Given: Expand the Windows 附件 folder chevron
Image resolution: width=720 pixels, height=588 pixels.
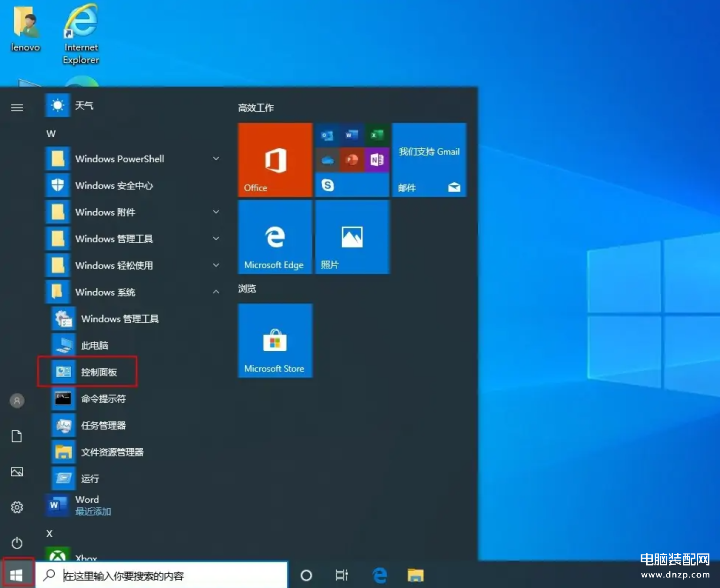Looking at the screenshot, I should pyautogui.click(x=216, y=212).
